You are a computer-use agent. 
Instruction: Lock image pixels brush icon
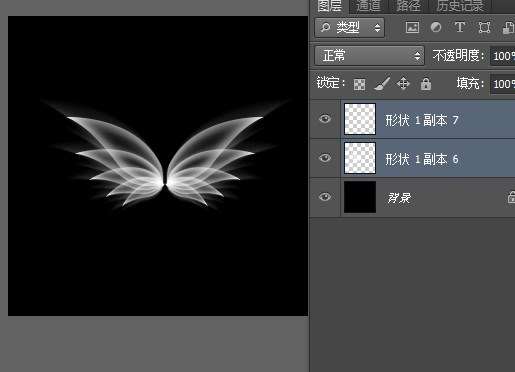pyautogui.click(x=382, y=84)
